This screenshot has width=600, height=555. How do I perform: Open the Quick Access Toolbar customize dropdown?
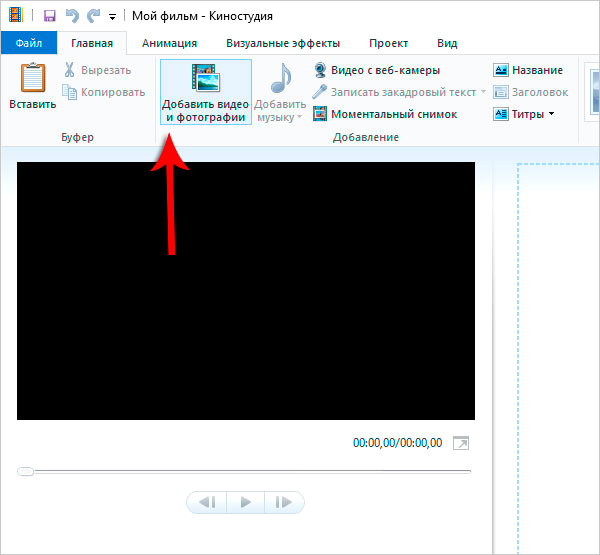coord(112,16)
